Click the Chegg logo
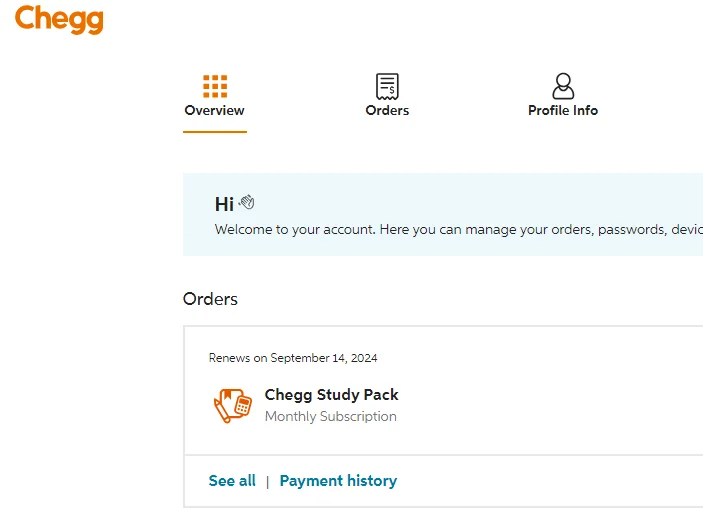 coord(59,19)
